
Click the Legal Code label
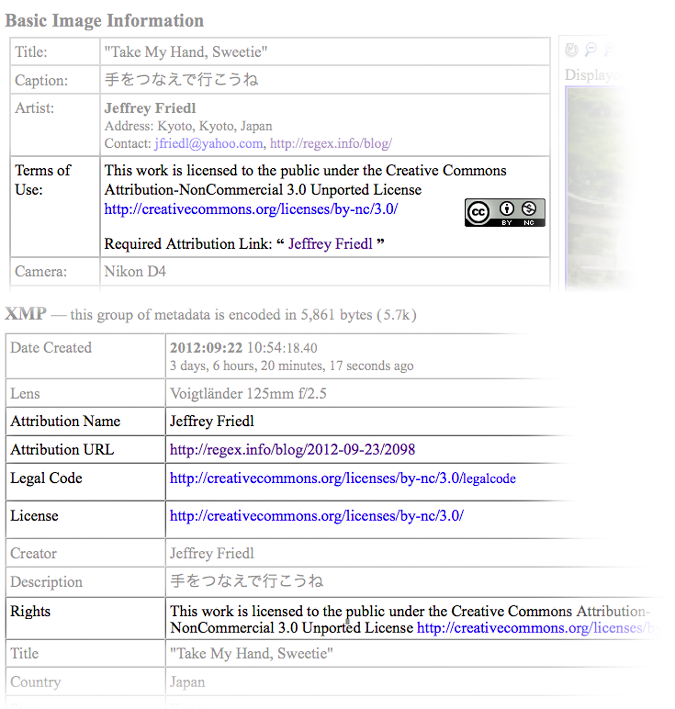pyautogui.click(x=46, y=478)
